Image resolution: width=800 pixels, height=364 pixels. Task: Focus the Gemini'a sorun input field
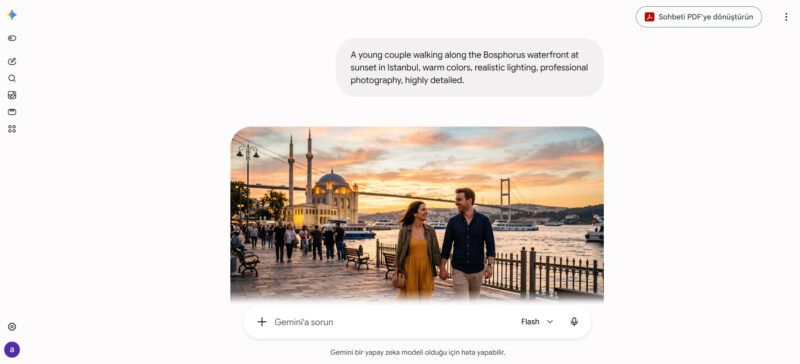(x=393, y=322)
